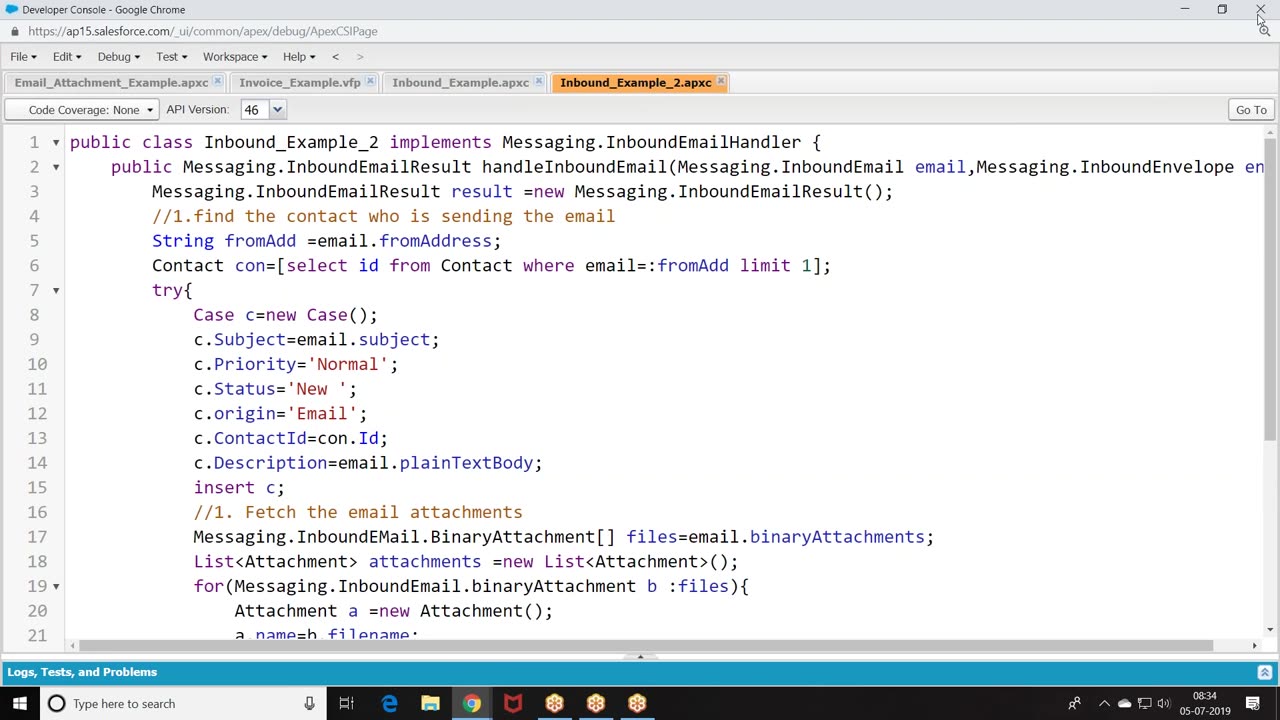
Task: Click the horizontal editor scrollbar
Action: pyautogui.click(x=646, y=646)
